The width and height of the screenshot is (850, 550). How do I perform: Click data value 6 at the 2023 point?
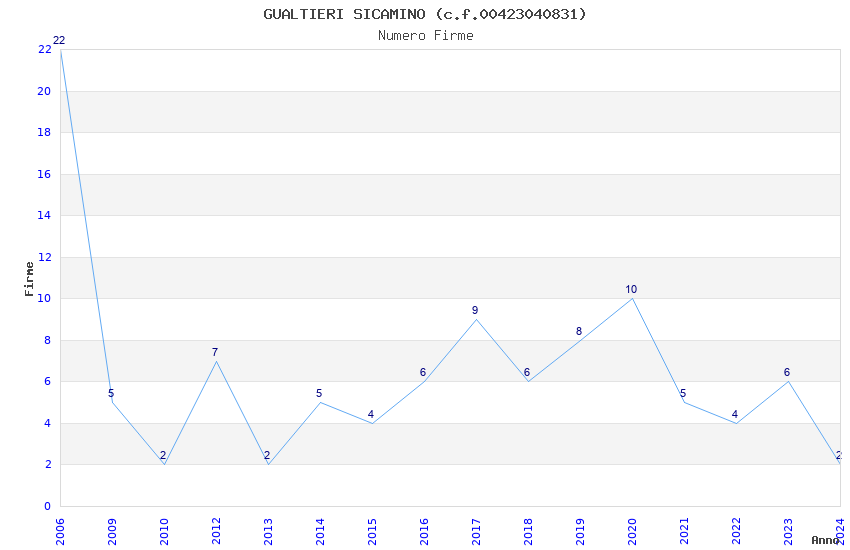tap(787, 372)
